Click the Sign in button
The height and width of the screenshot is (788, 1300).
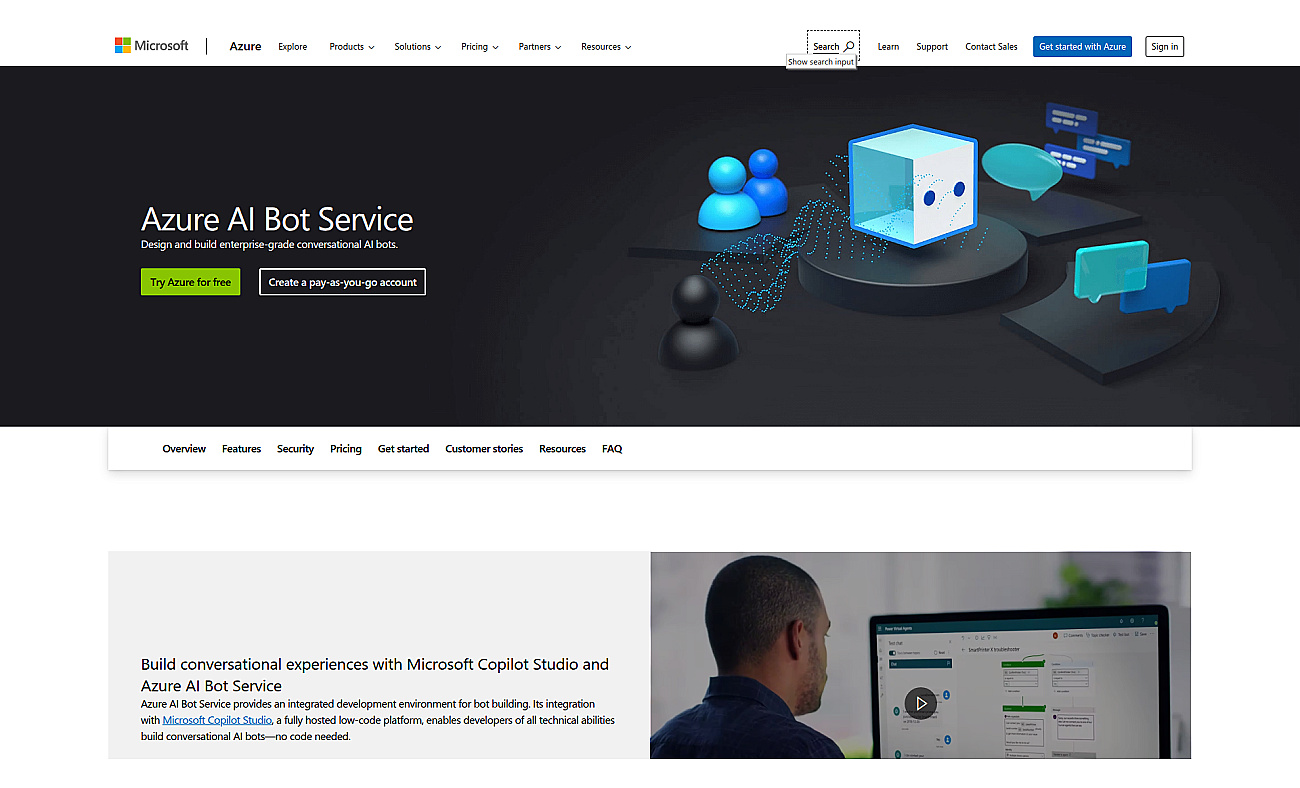[x=1164, y=47]
